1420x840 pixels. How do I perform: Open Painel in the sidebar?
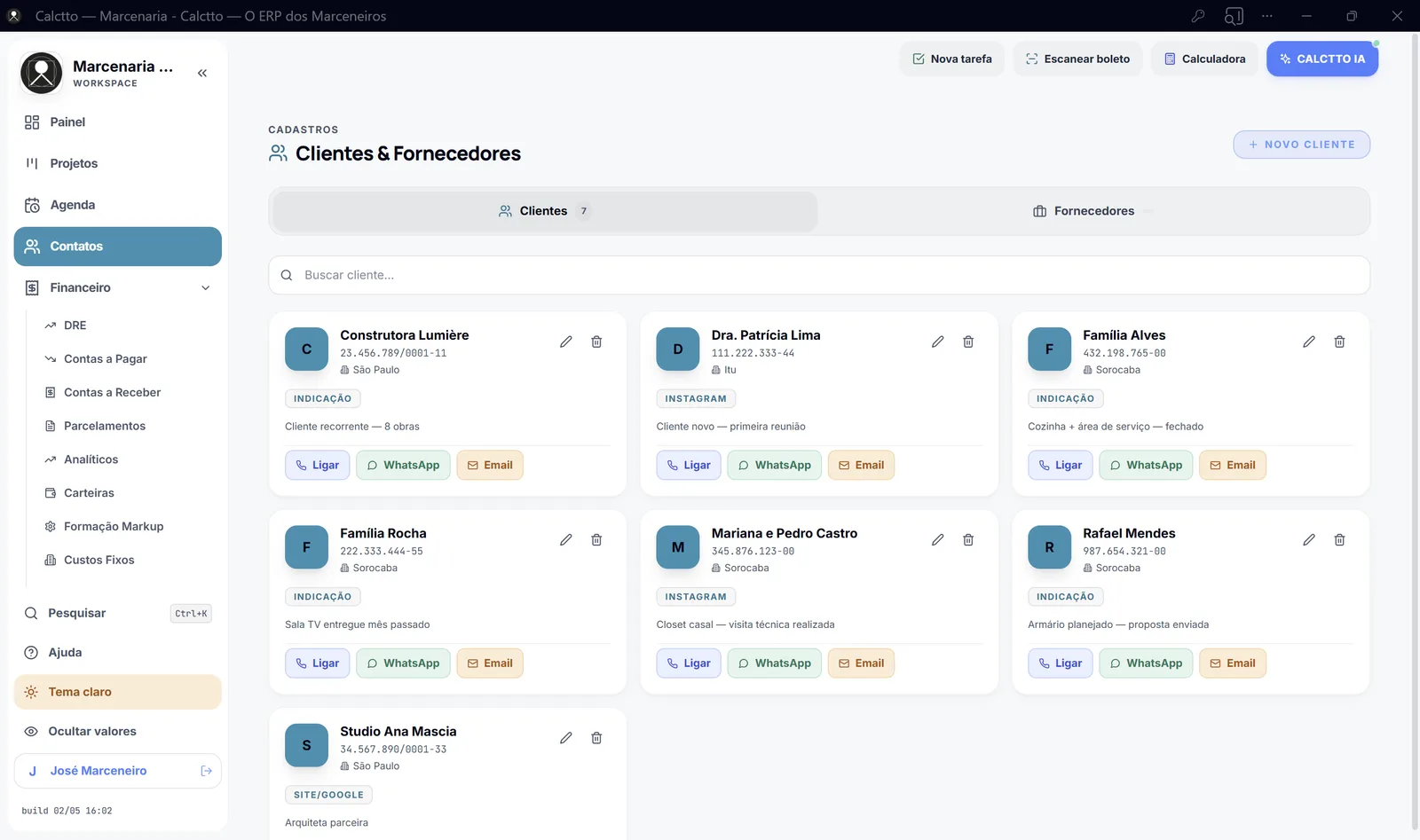pyautogui.click(x=118, y=122)
